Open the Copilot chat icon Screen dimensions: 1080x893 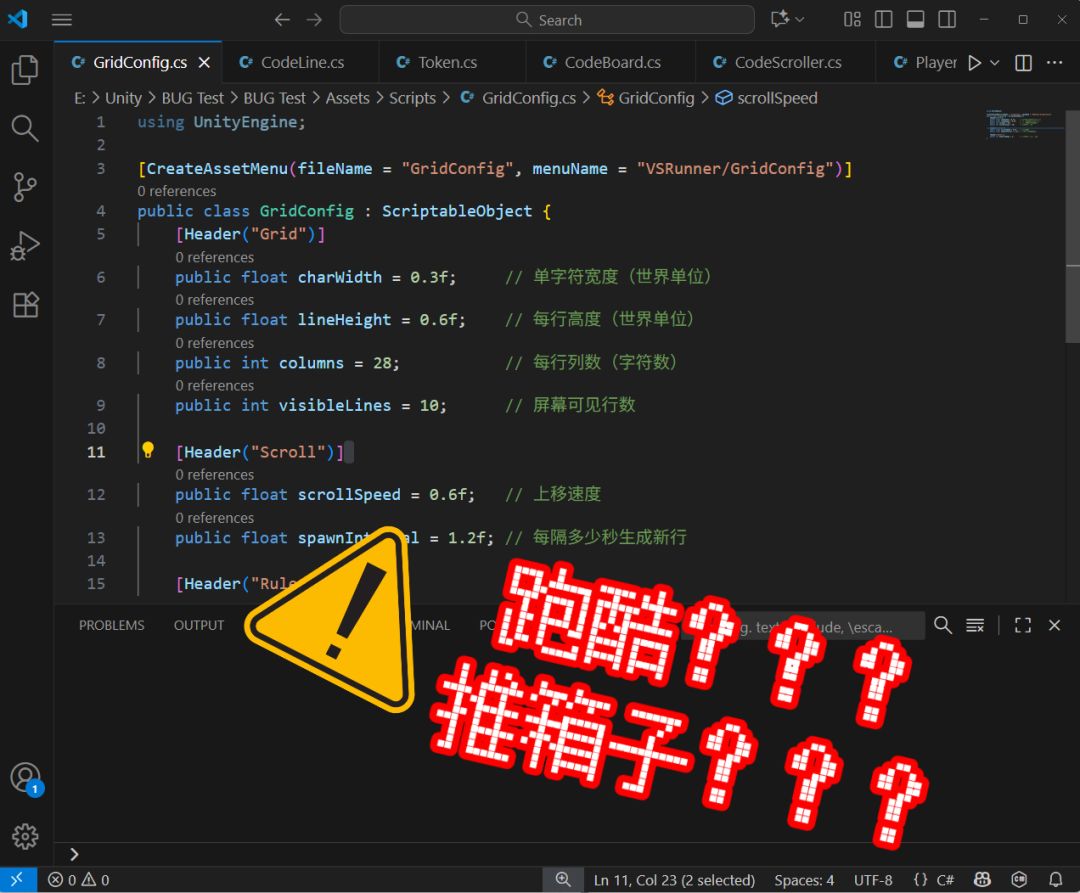click(x=780, y=19)
